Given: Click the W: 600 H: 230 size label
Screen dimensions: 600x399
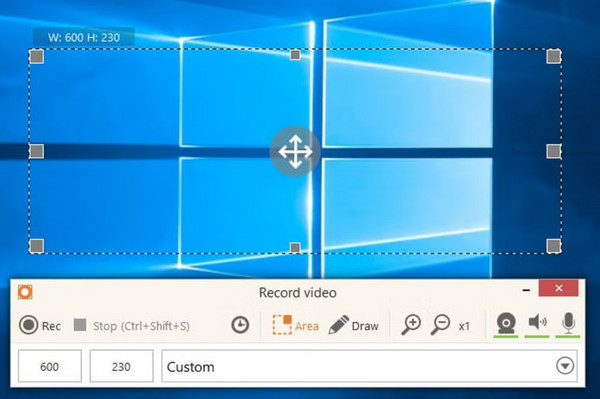Looking at the screenshot, I should 84,37.
